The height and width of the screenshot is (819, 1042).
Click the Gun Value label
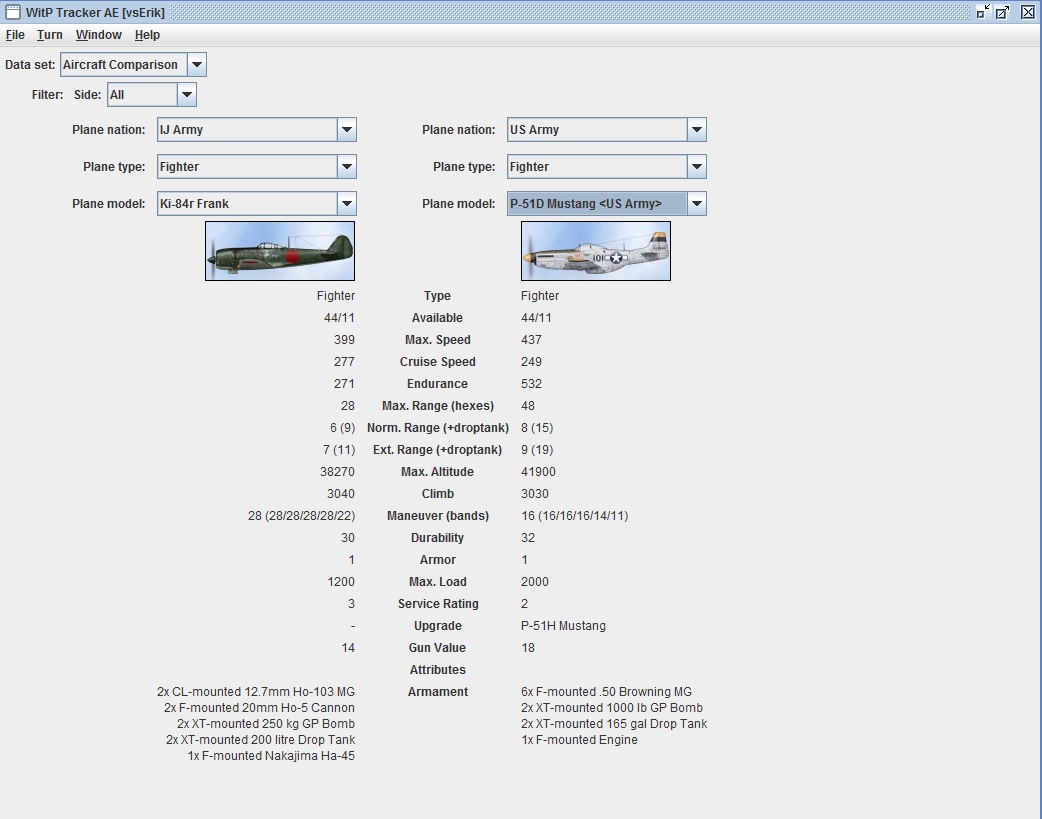pyautogui.click(x=437, y=647)
